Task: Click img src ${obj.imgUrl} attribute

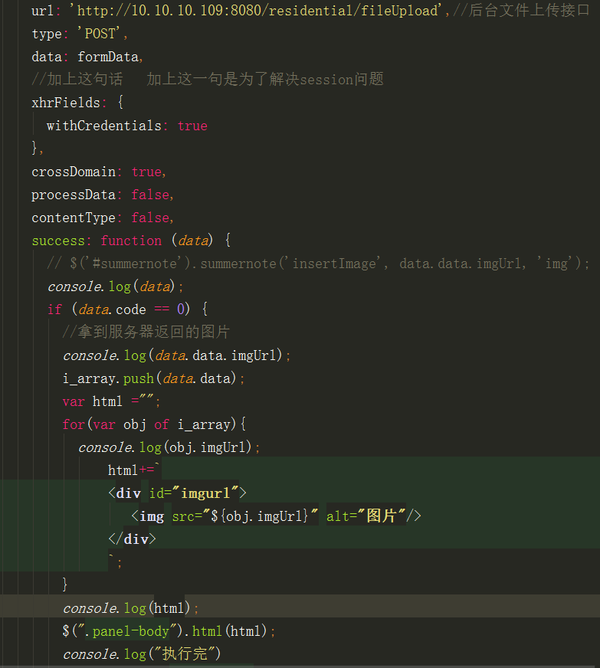Action: pos(245,516)
